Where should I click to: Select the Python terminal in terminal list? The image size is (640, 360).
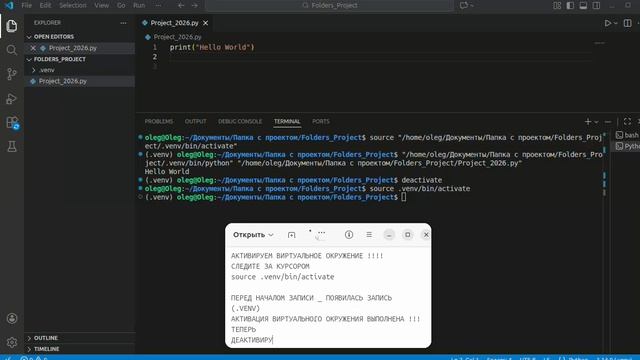627,146
